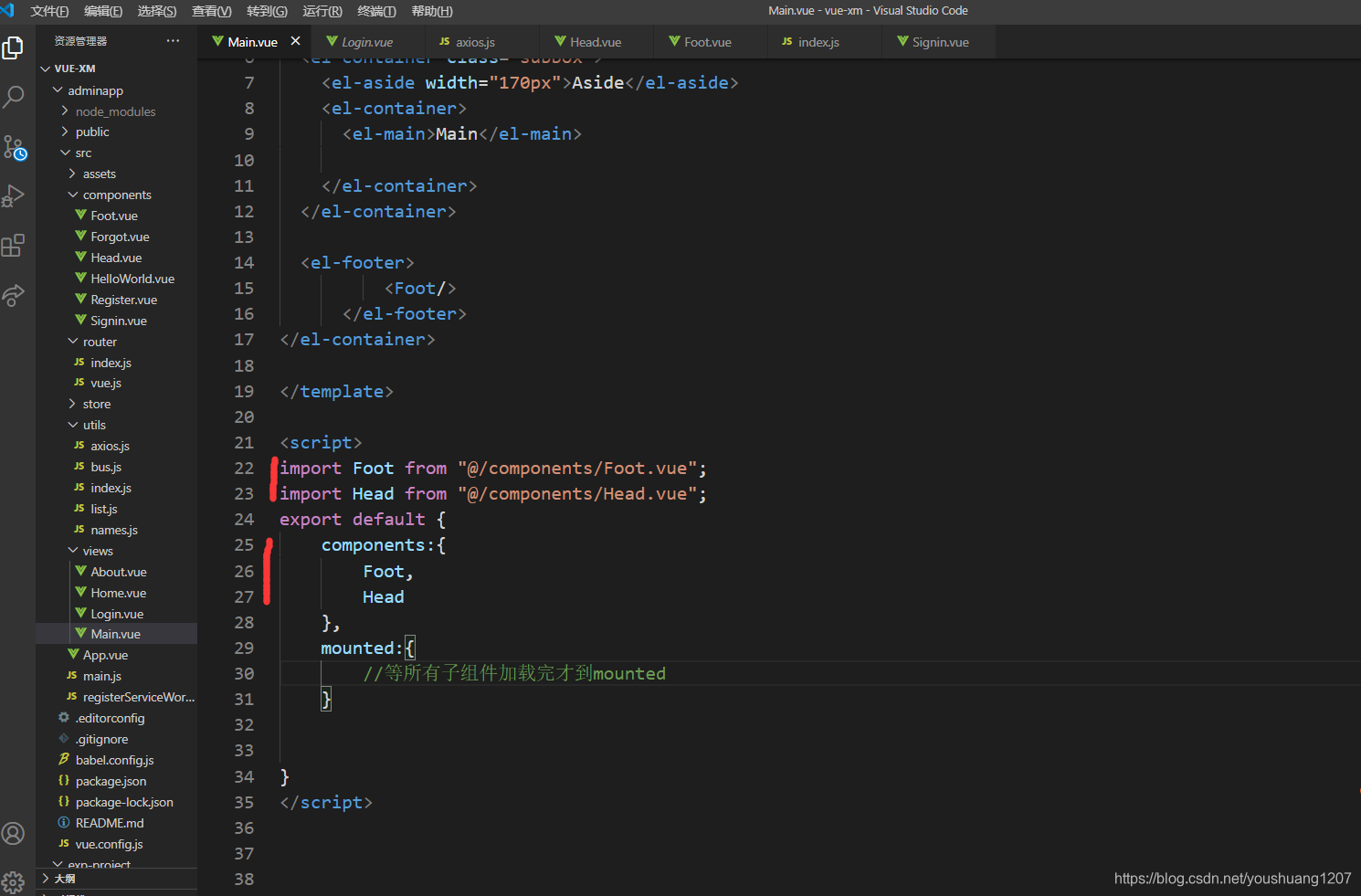Screen dimensions: 1361x896
Task: Open Register.vue in the file tree
Action: coord(116,300)
